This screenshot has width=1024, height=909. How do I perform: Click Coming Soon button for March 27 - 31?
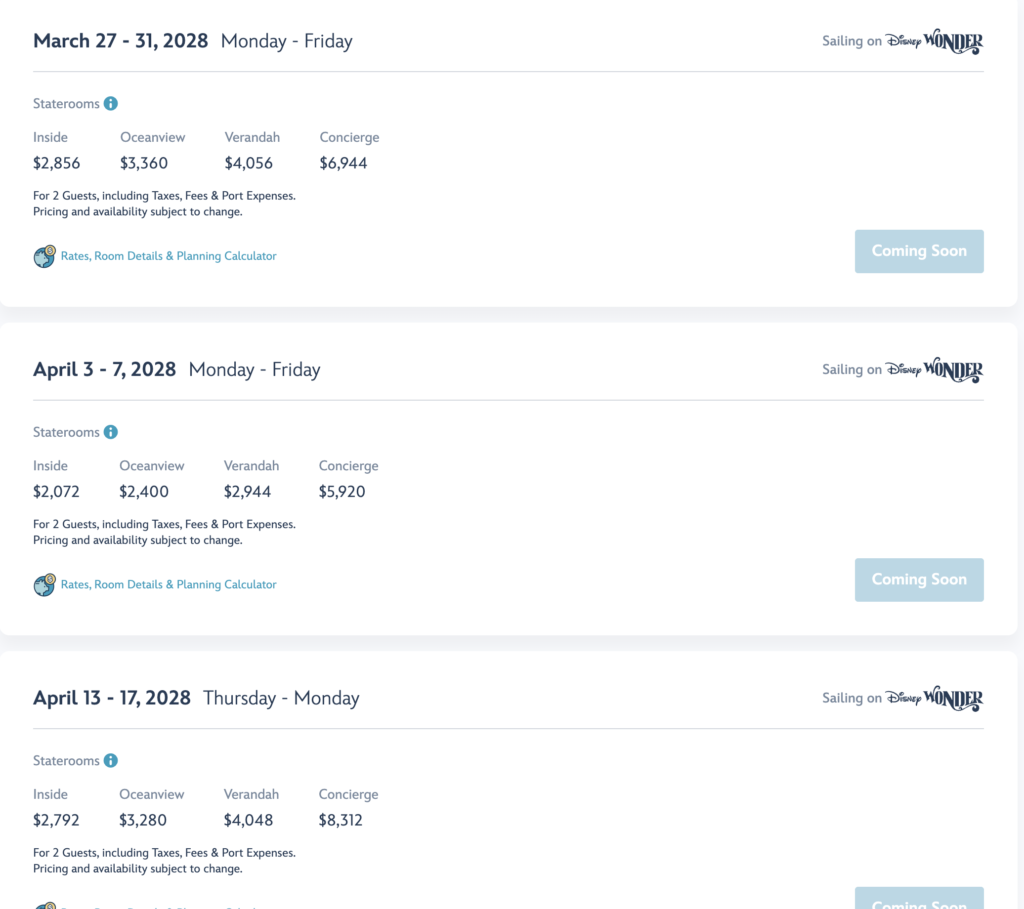[x=919, y=251]
